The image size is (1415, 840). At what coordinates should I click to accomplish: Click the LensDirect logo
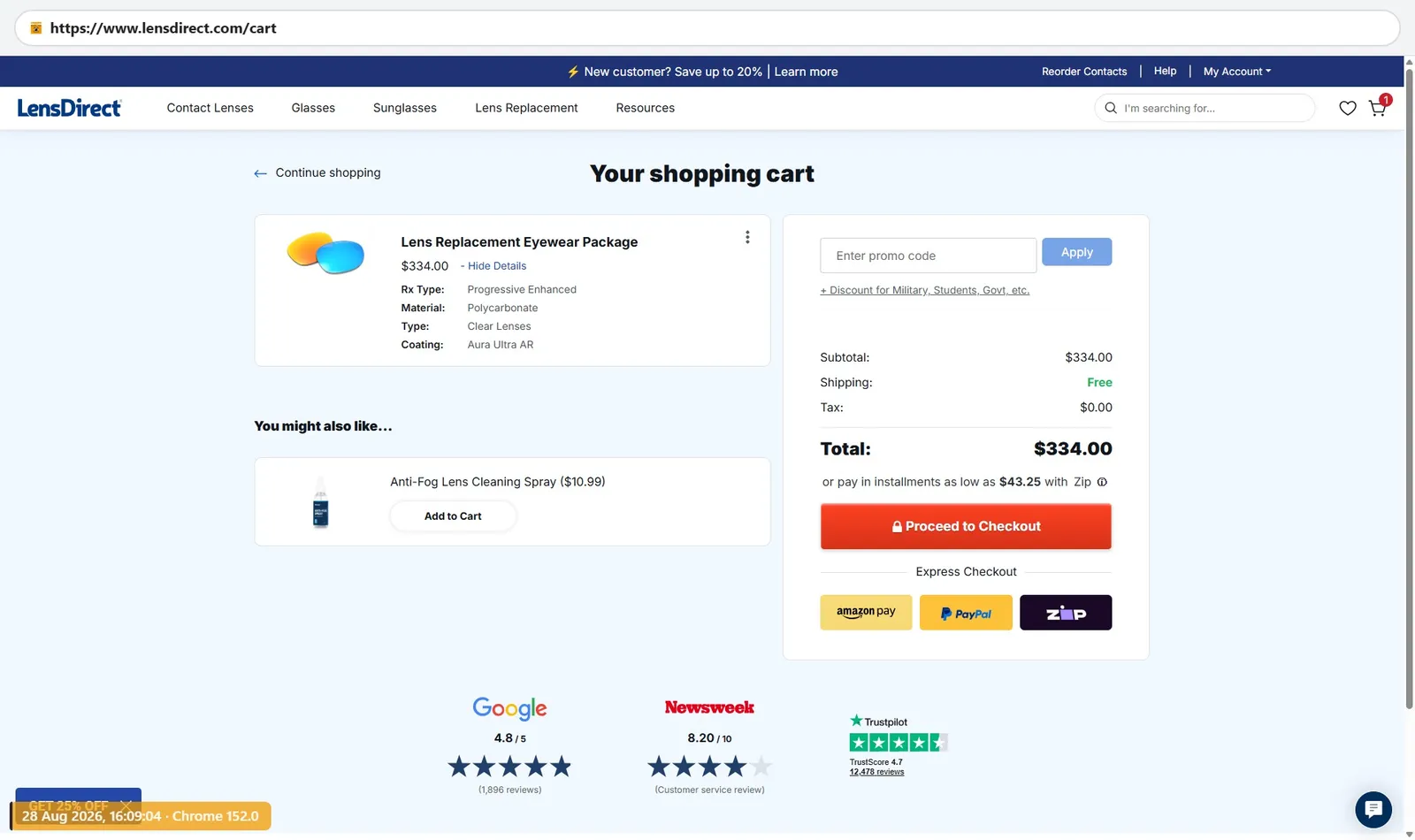69,108
